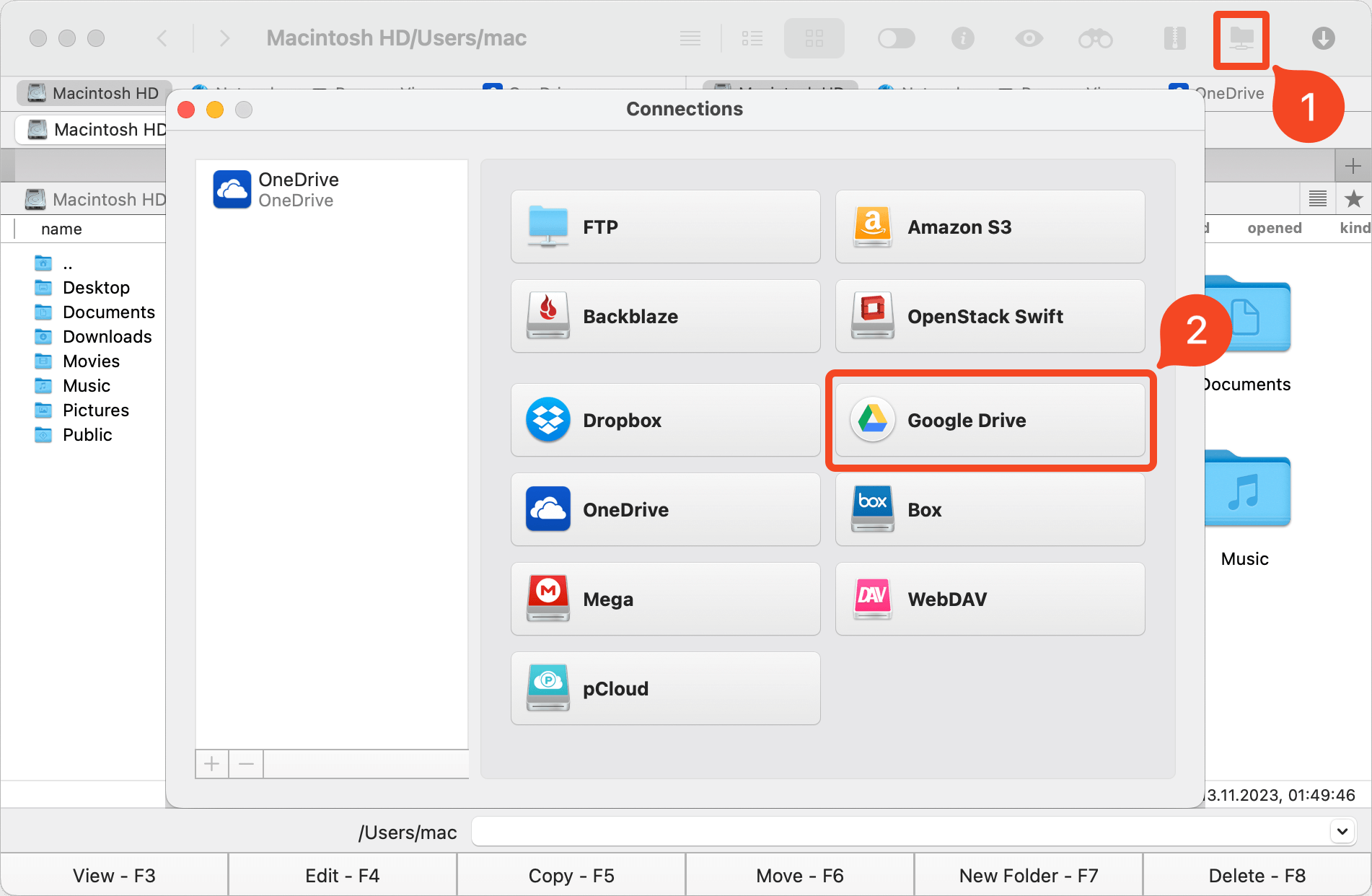Click the Quick Look eye icon
Viewport: 1372px width, 896px height.
[x=1029, y=38]
